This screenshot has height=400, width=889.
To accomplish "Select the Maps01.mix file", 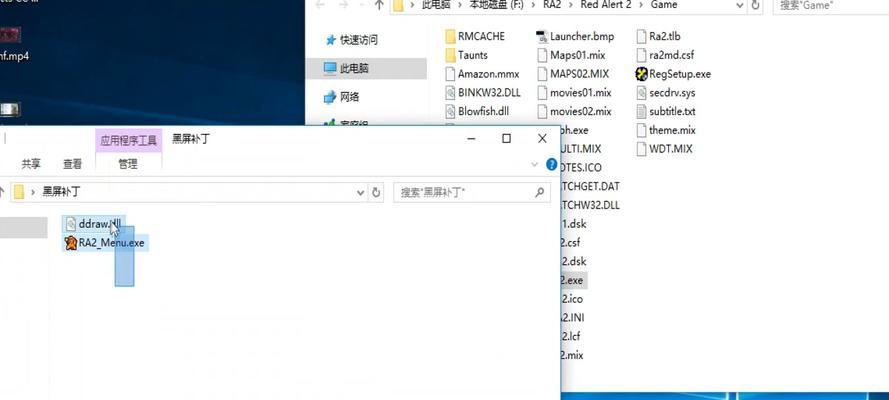I will pyautogui.click(x=571, y=55).
